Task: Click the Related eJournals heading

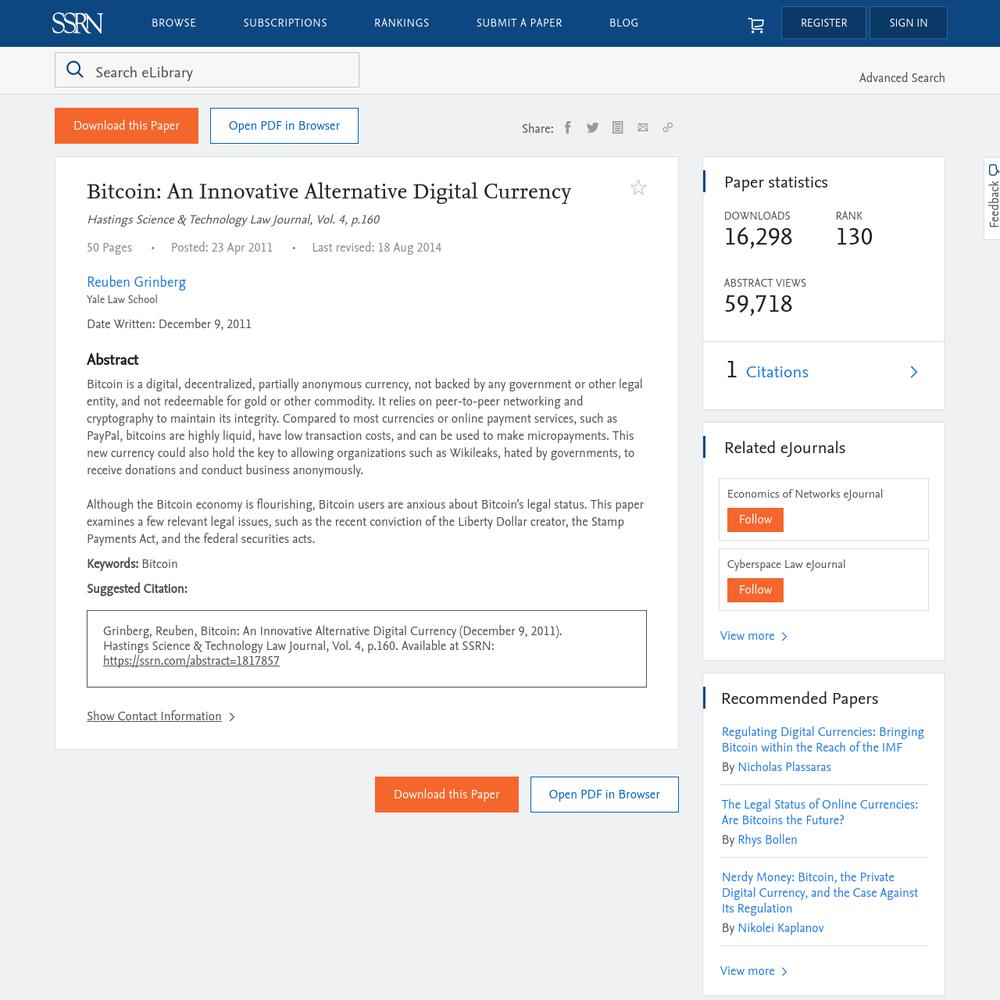Action: pos(784,448)
